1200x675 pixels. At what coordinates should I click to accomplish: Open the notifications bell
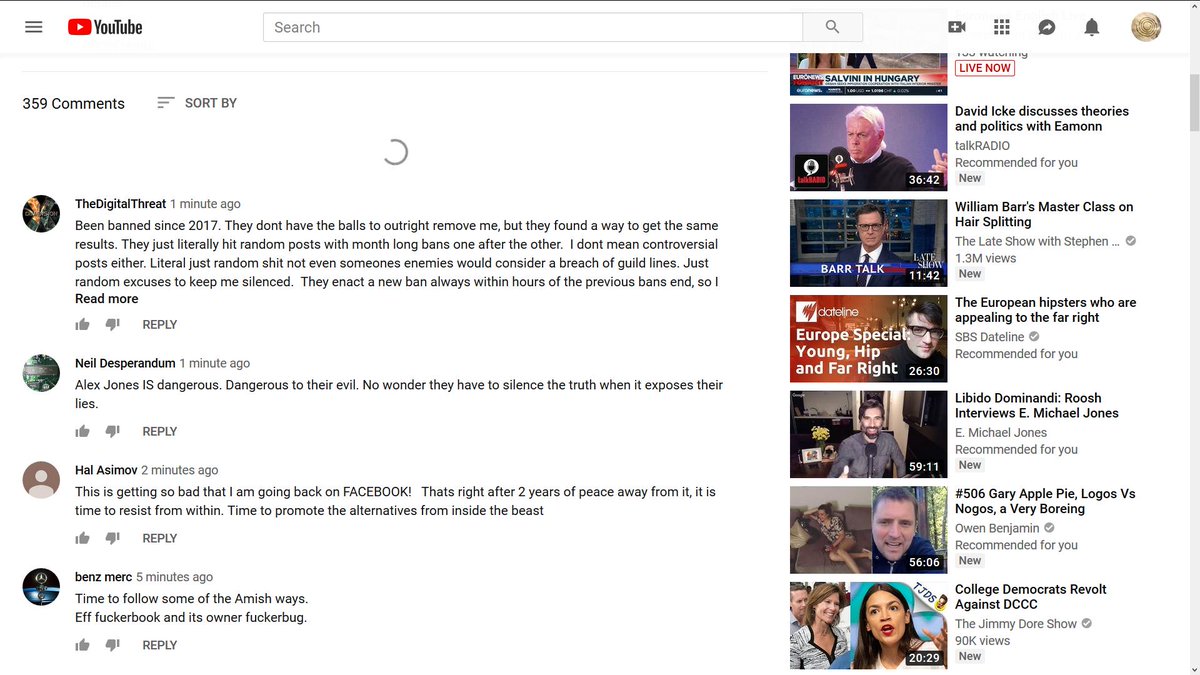tap(1092, 27)
